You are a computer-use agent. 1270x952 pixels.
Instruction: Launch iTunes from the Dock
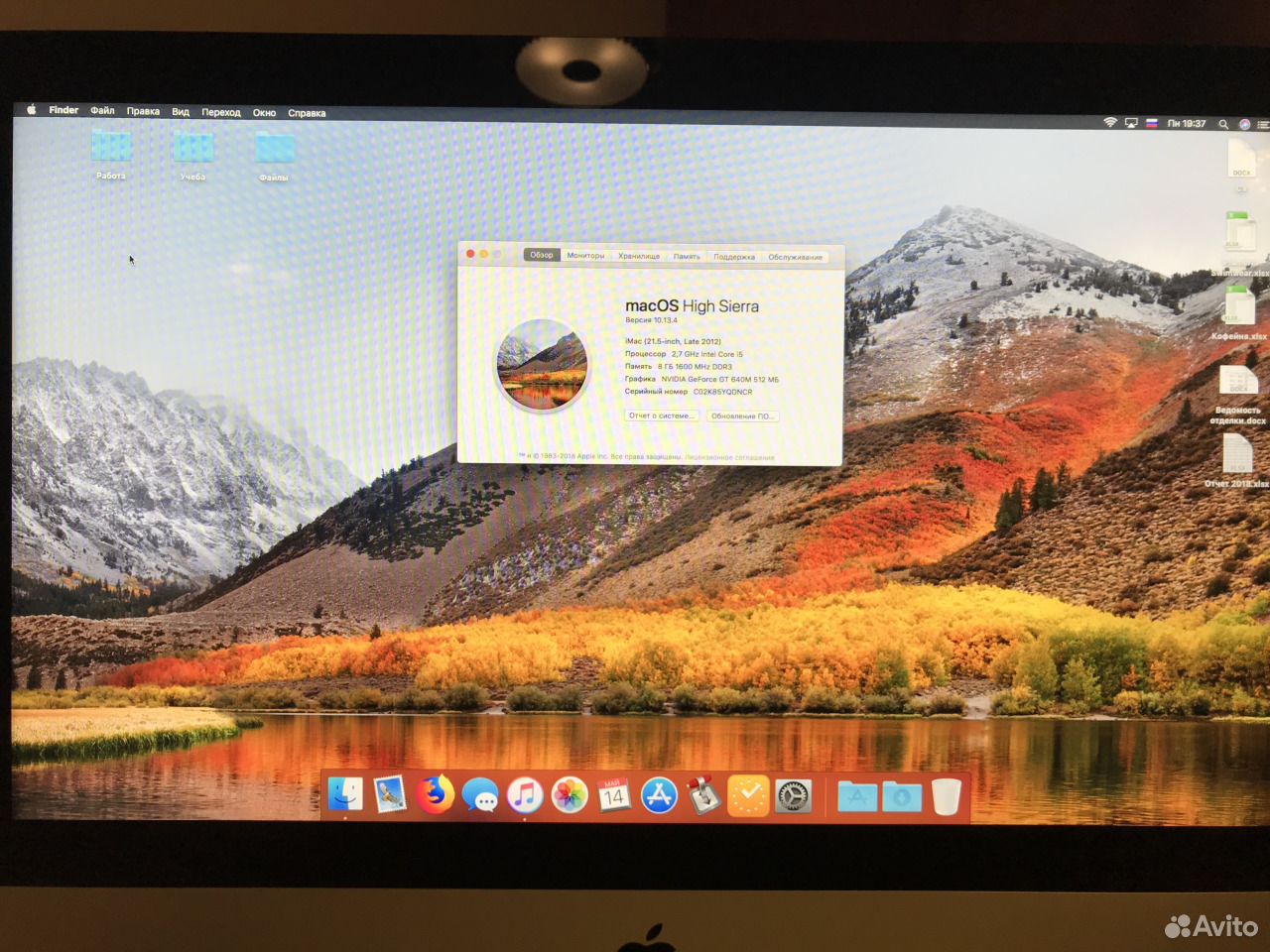[x=525, y=795]
